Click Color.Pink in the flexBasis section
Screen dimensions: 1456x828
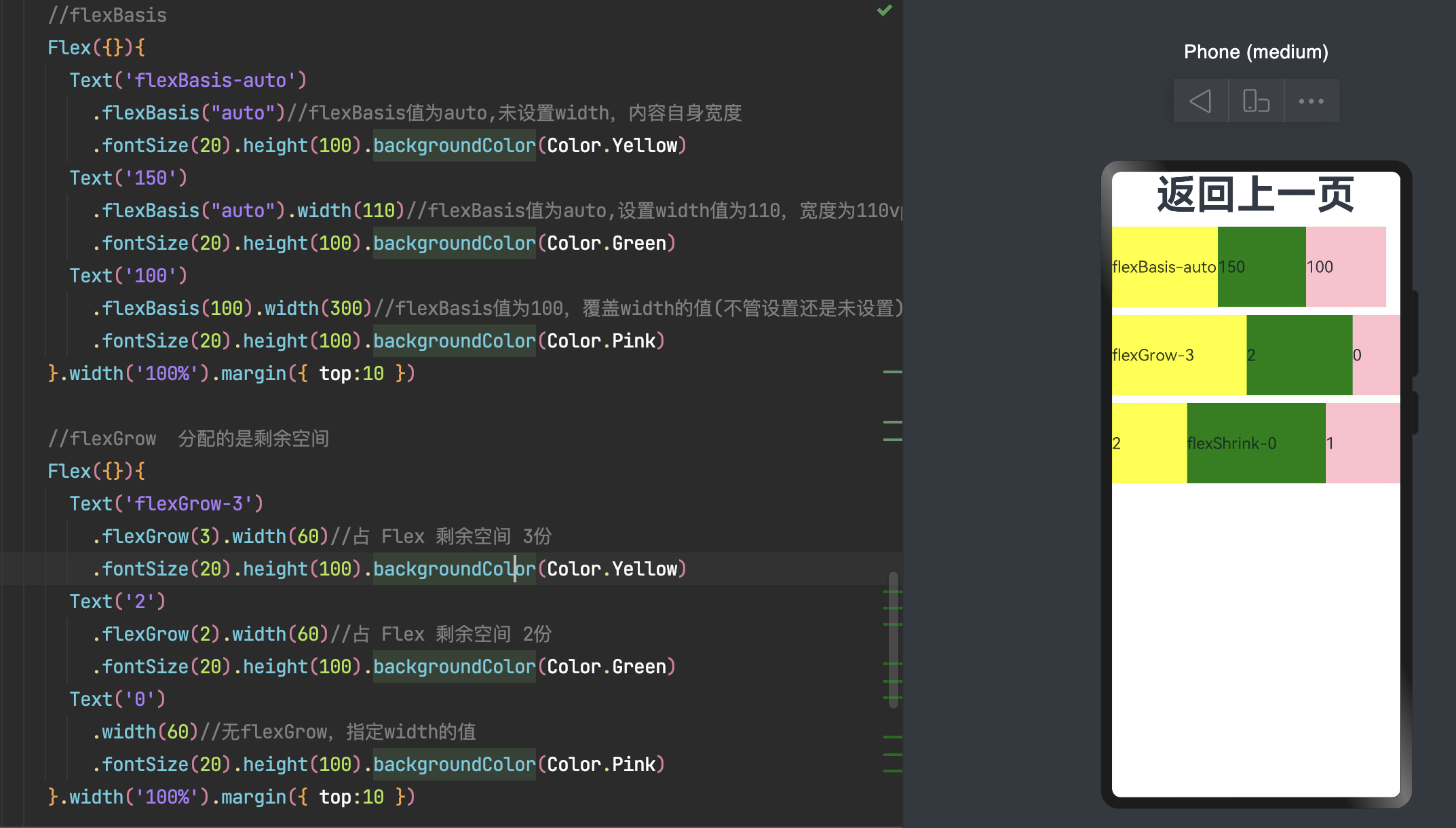pyautogui.click(x=601, y=341)
